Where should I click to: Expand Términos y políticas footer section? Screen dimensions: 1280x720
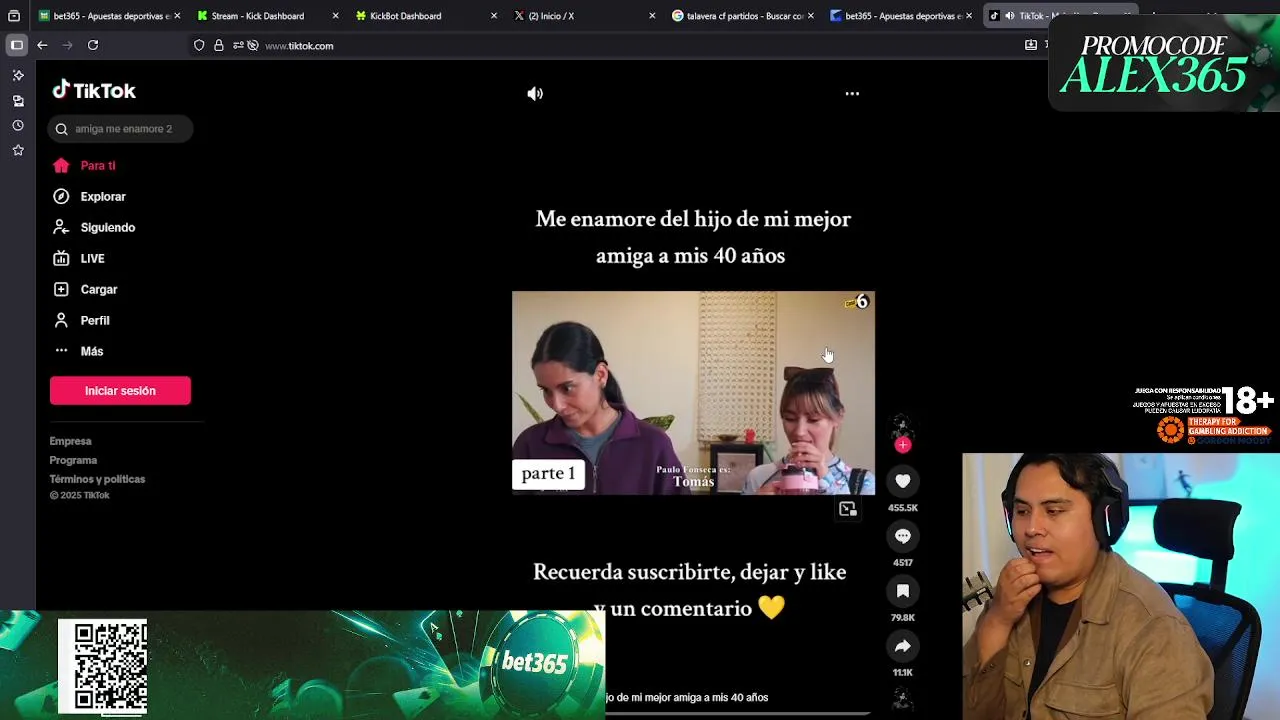pyautogui.click(x=97, y=479)
